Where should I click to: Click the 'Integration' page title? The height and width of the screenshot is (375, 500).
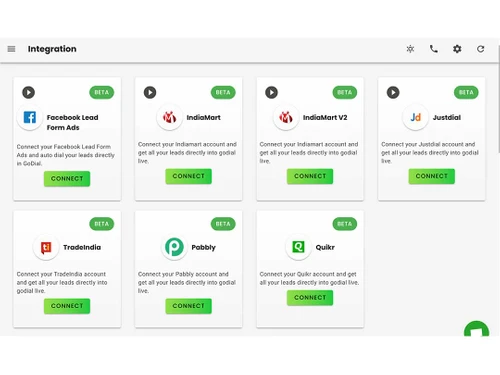coord(52,49)
